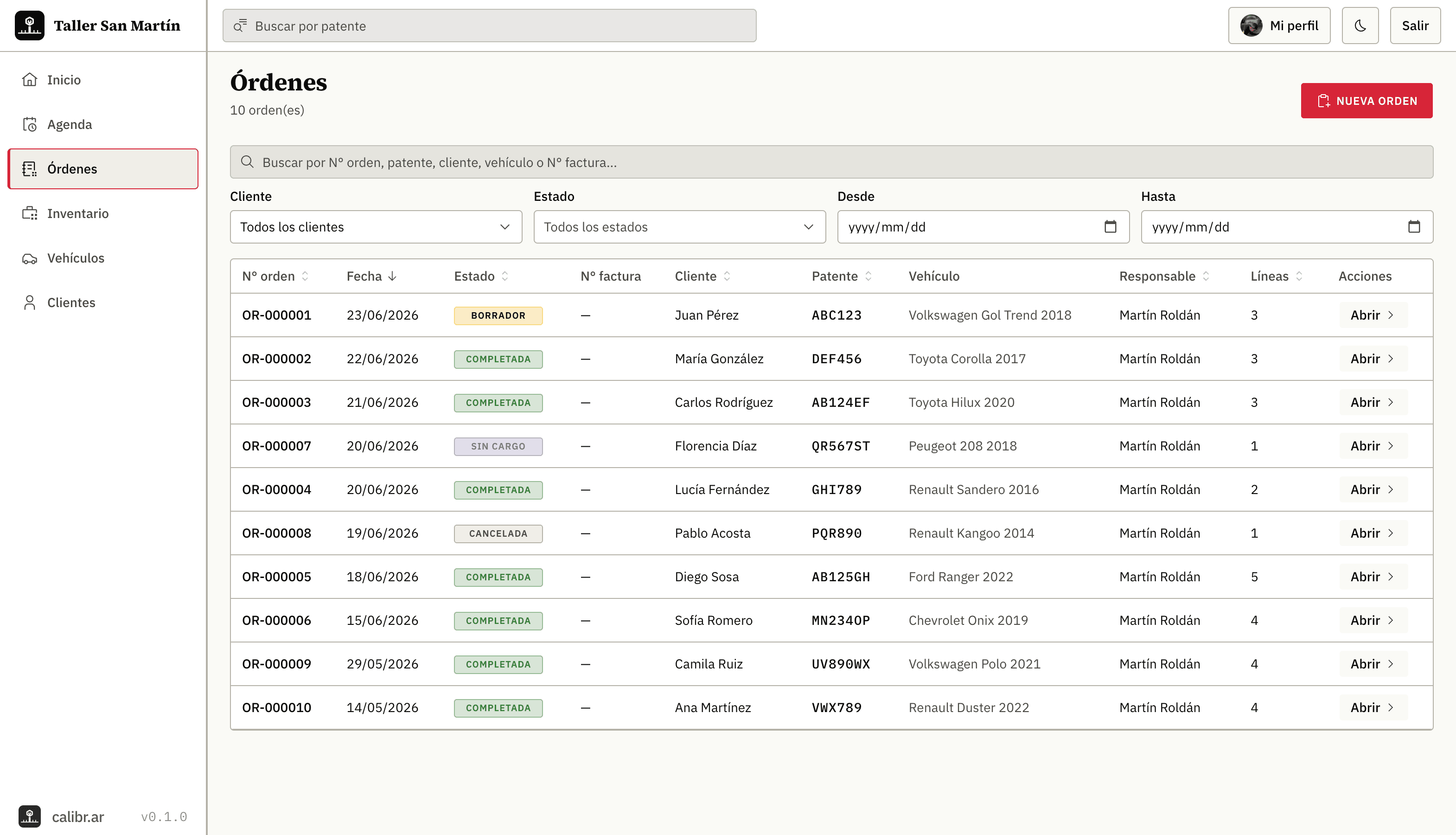1456x835 pixels.
Task: Click client name Sofía Romero
Action: 714,620
